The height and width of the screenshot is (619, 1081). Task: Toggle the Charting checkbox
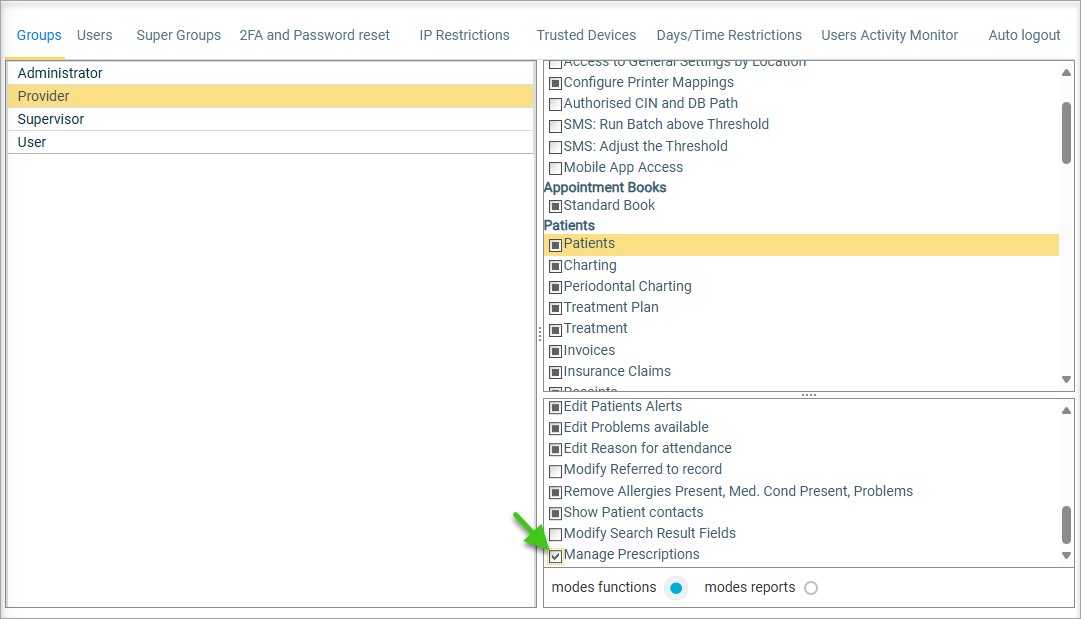555,266
